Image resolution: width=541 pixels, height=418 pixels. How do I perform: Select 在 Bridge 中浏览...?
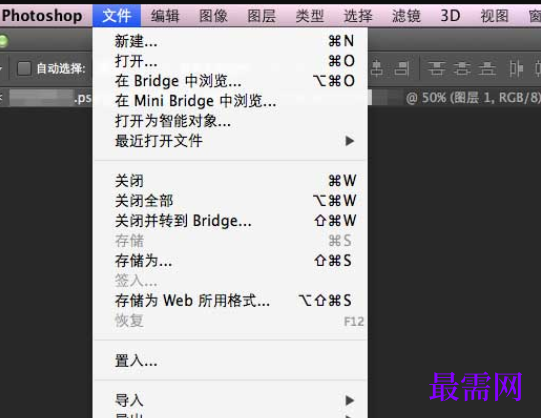(x=230, y=81)
